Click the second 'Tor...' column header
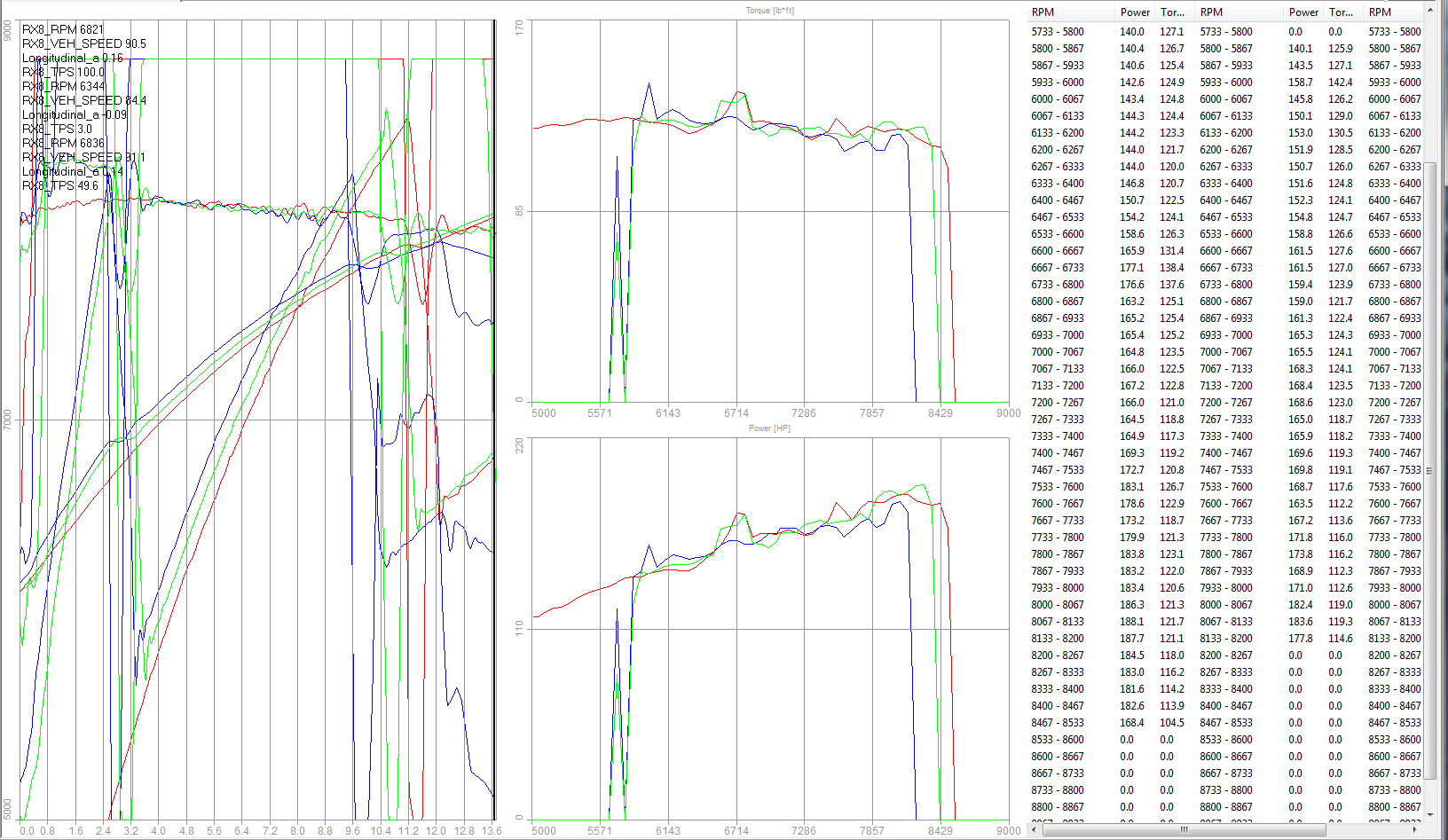The height and width of the screenshot is (840, 1448). coord(1341,12)
